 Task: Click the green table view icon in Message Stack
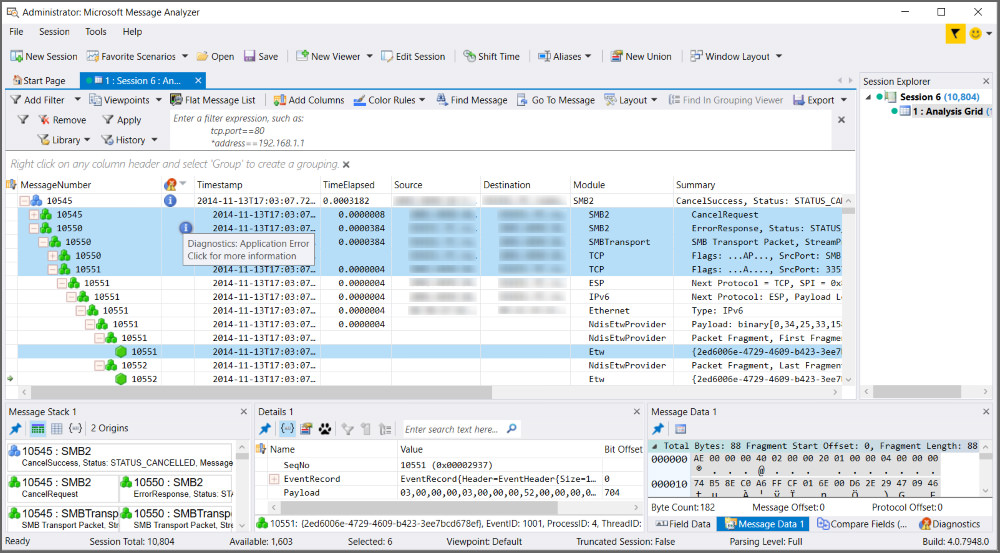coord(38,429)
